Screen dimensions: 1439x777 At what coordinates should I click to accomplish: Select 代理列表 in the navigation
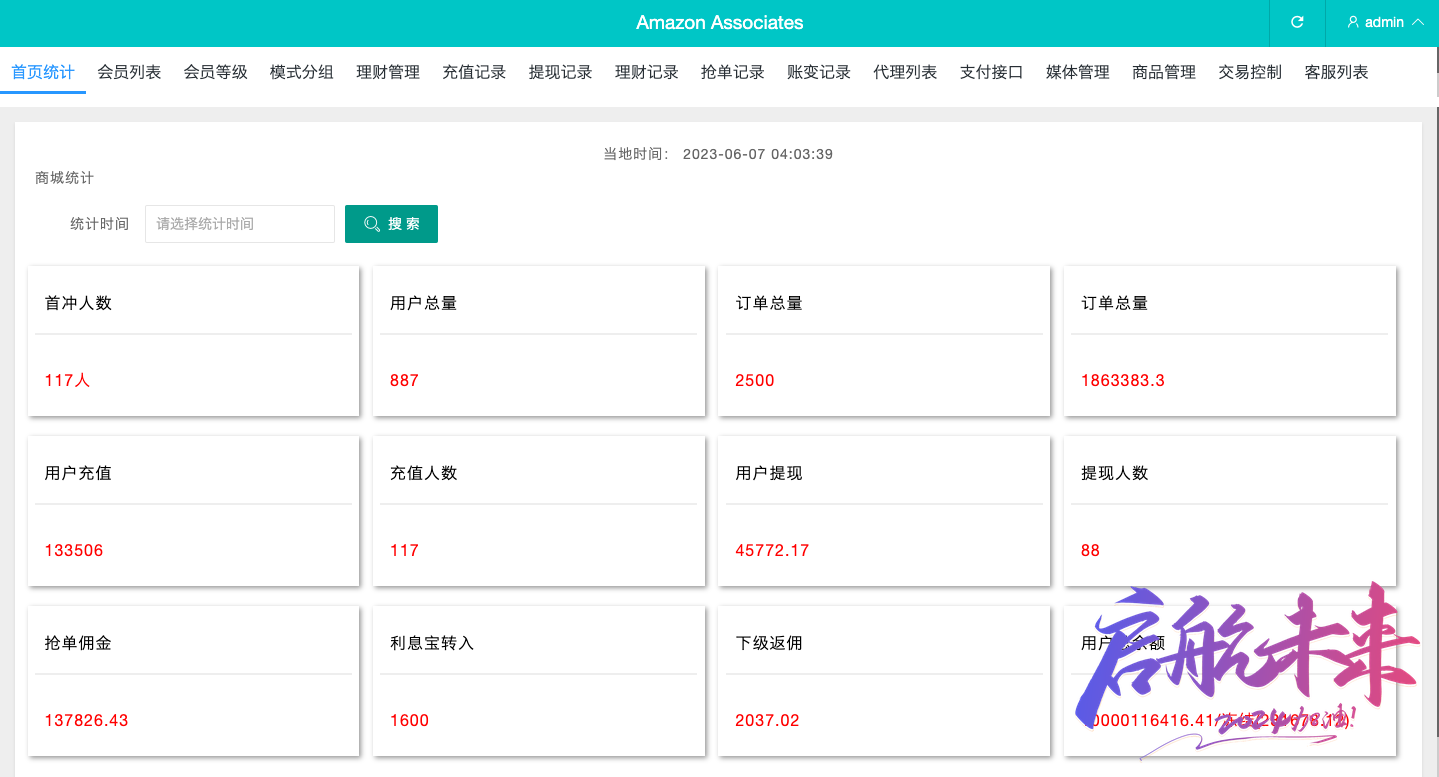tap(905, 72)
